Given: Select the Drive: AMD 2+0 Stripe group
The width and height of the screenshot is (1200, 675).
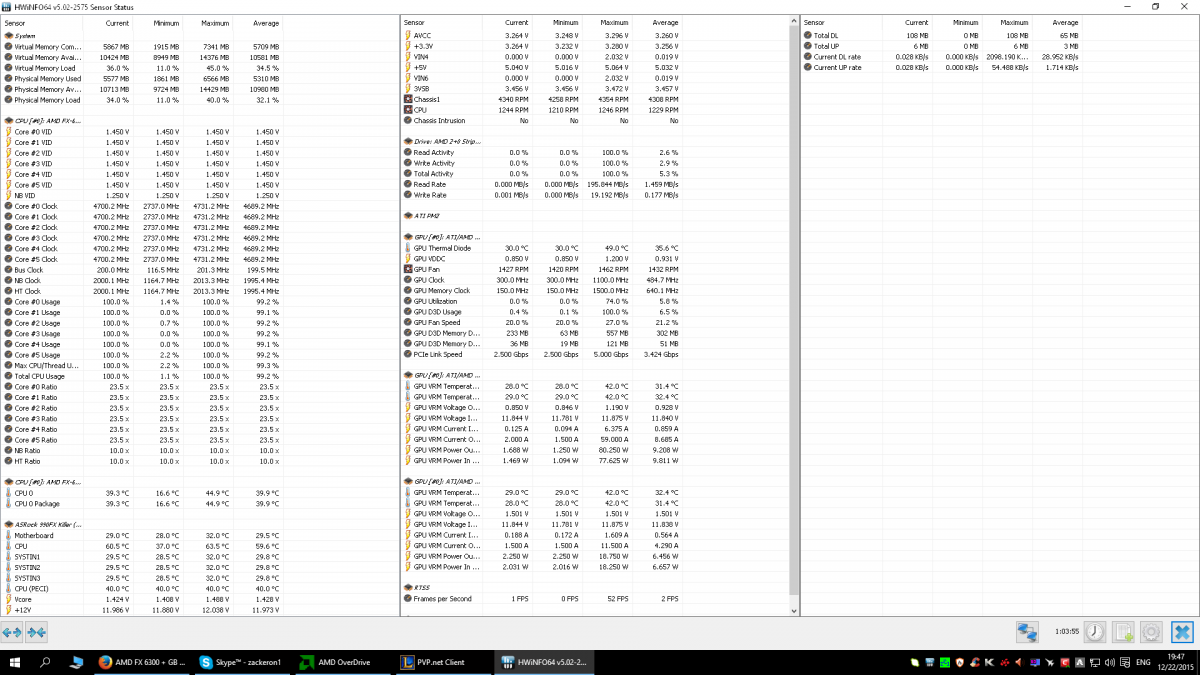Looking at the screenshot, I should pyautogui.click(x=541, y=142).
